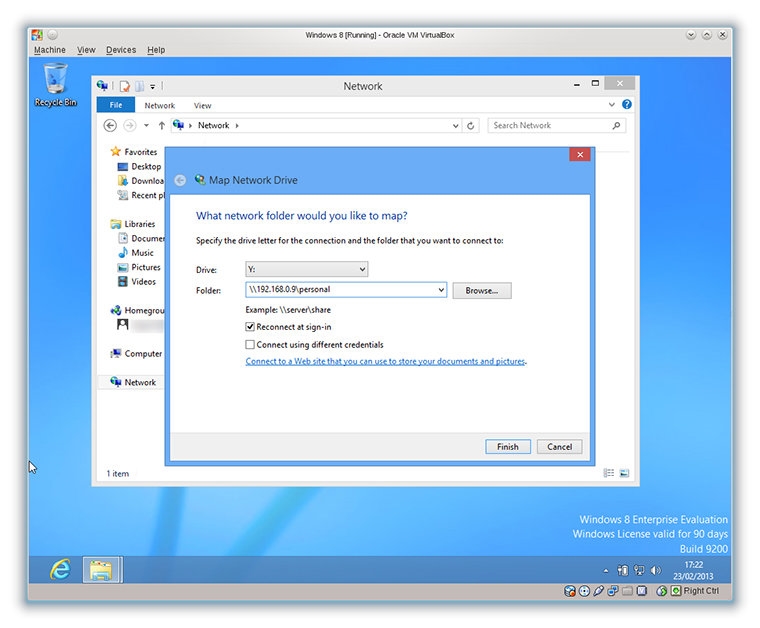This screenshot has height=628, width=760.
Task: Open File Explorer from the taskbar
Action: pos(101,570)
